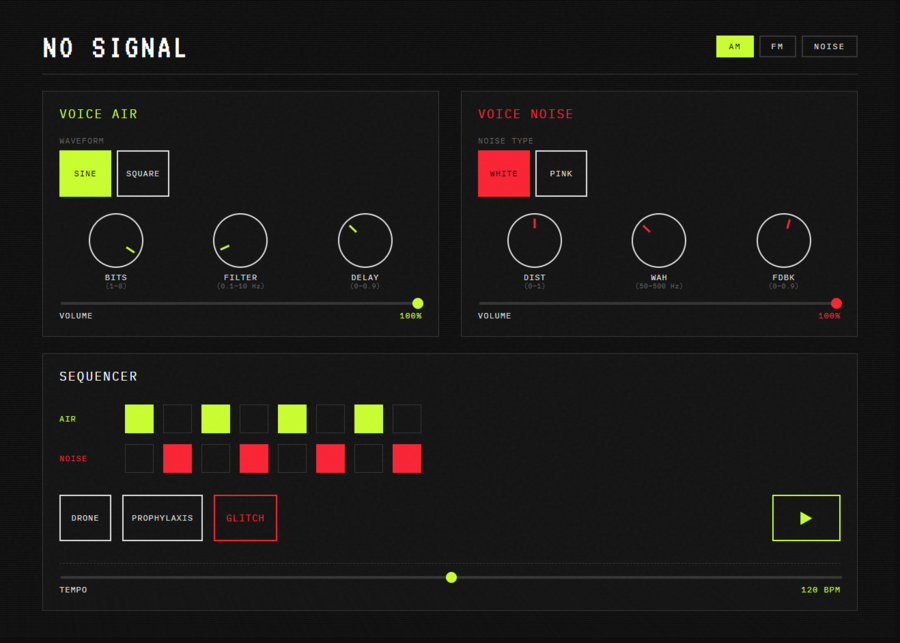Click the Voice Air volume slider handle

click(x=418, y=303)
